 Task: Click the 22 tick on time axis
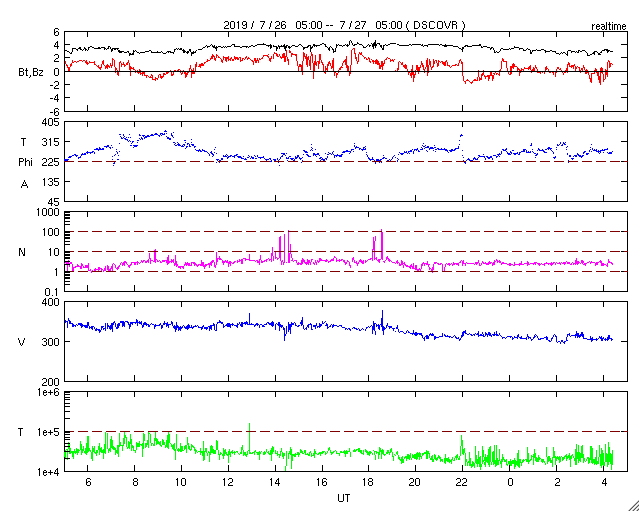462,482
